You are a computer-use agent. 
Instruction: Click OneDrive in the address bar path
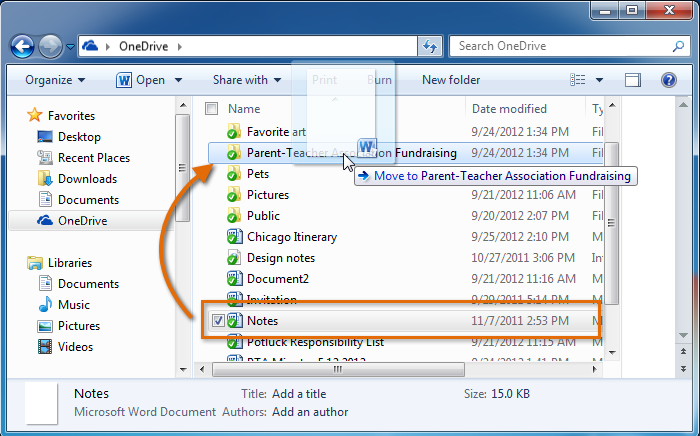tap(143, 46)
